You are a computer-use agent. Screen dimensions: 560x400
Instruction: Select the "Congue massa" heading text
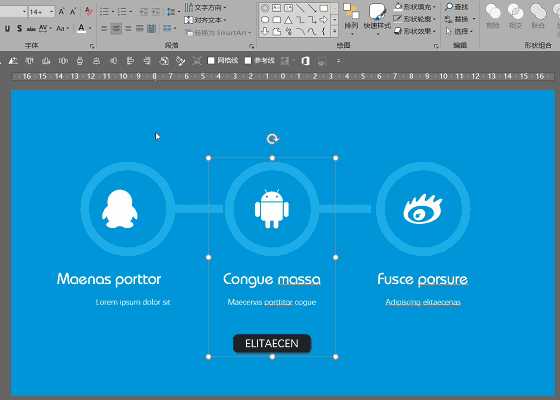point(272,280)
